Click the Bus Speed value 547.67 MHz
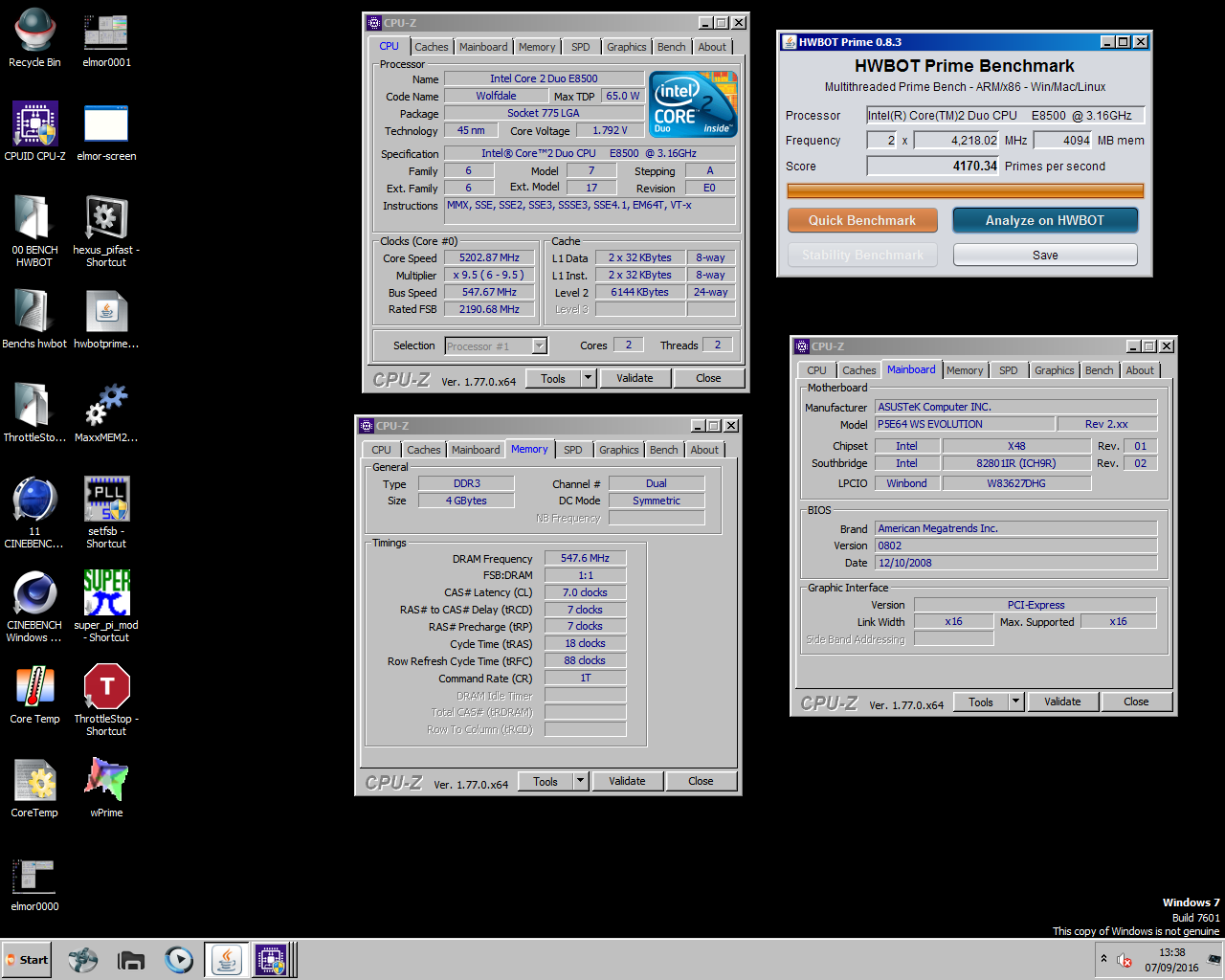Viewport: 1225px width, 980px height. [x=489, y=293]
